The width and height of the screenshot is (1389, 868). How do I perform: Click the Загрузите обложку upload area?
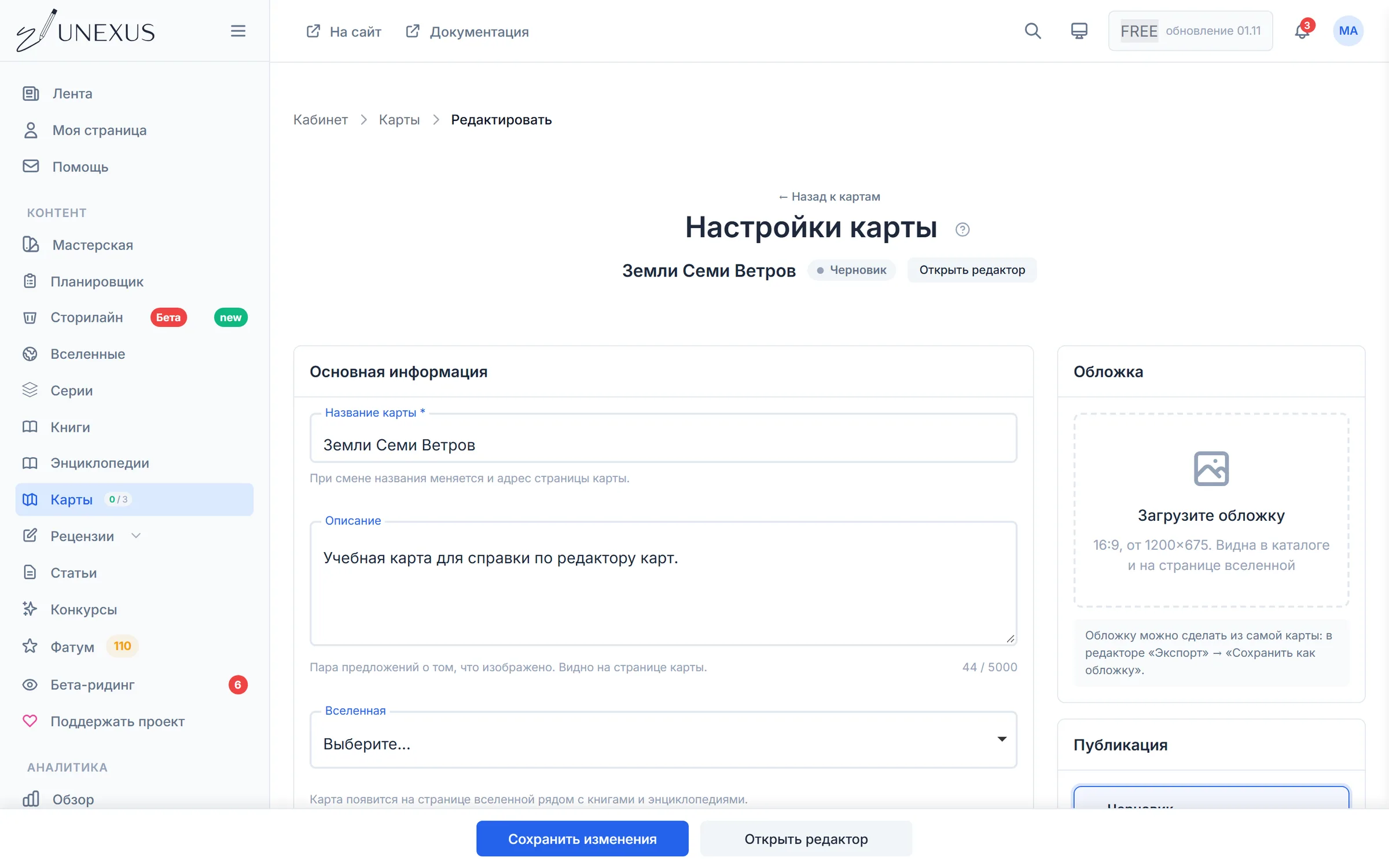point(1211,510)
